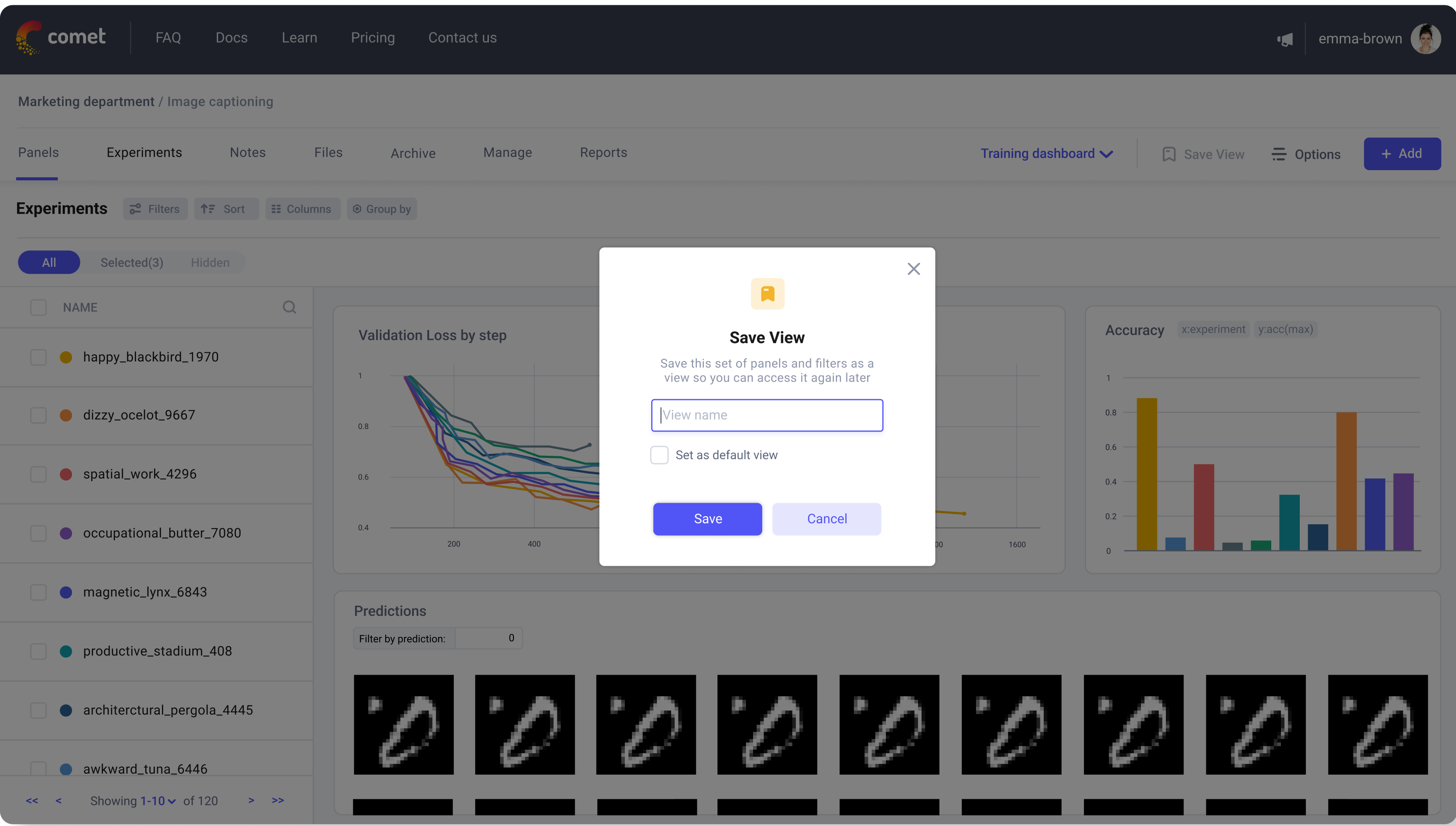Click Cancel in the Save View dialog
1456x826 pixels.
(x=827, y=518)
